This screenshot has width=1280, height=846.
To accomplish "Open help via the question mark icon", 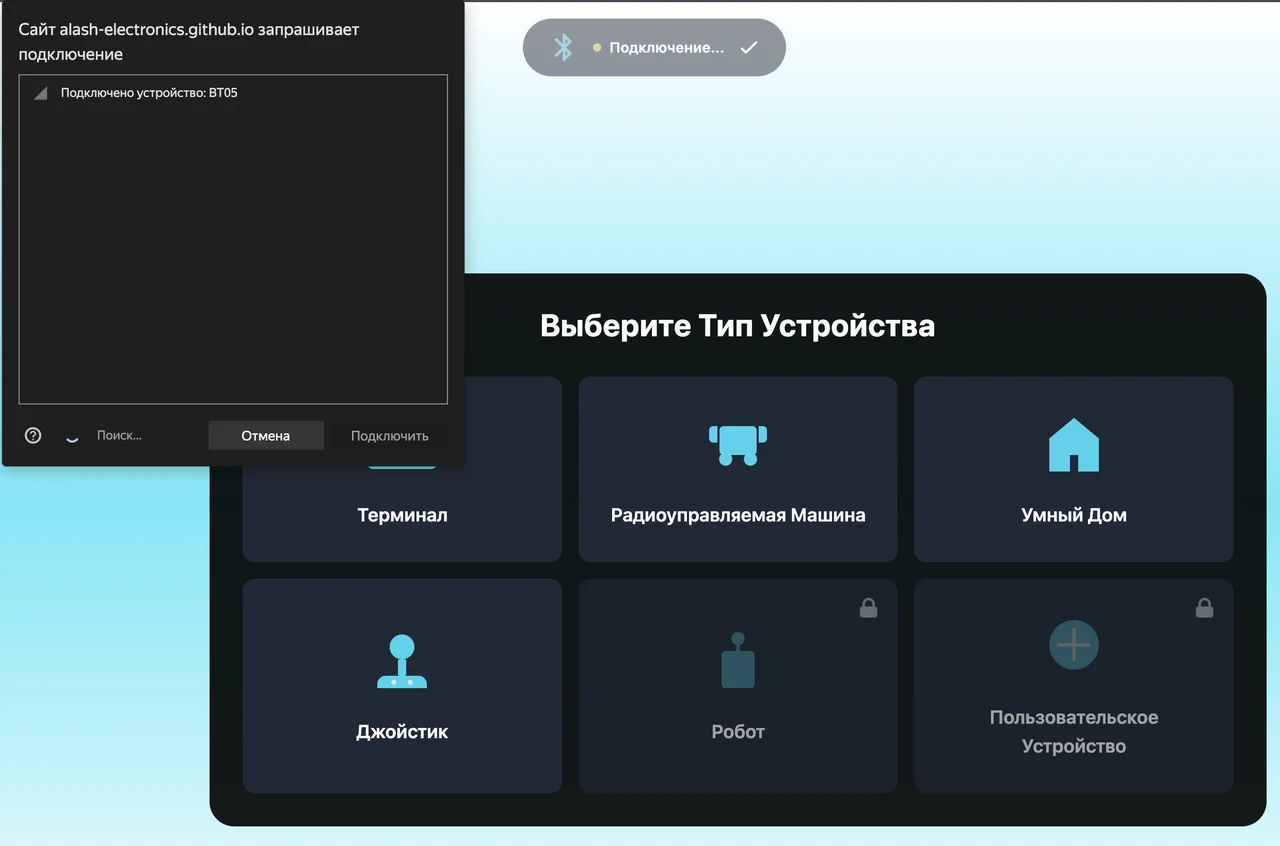I will (x=33, y=435).
